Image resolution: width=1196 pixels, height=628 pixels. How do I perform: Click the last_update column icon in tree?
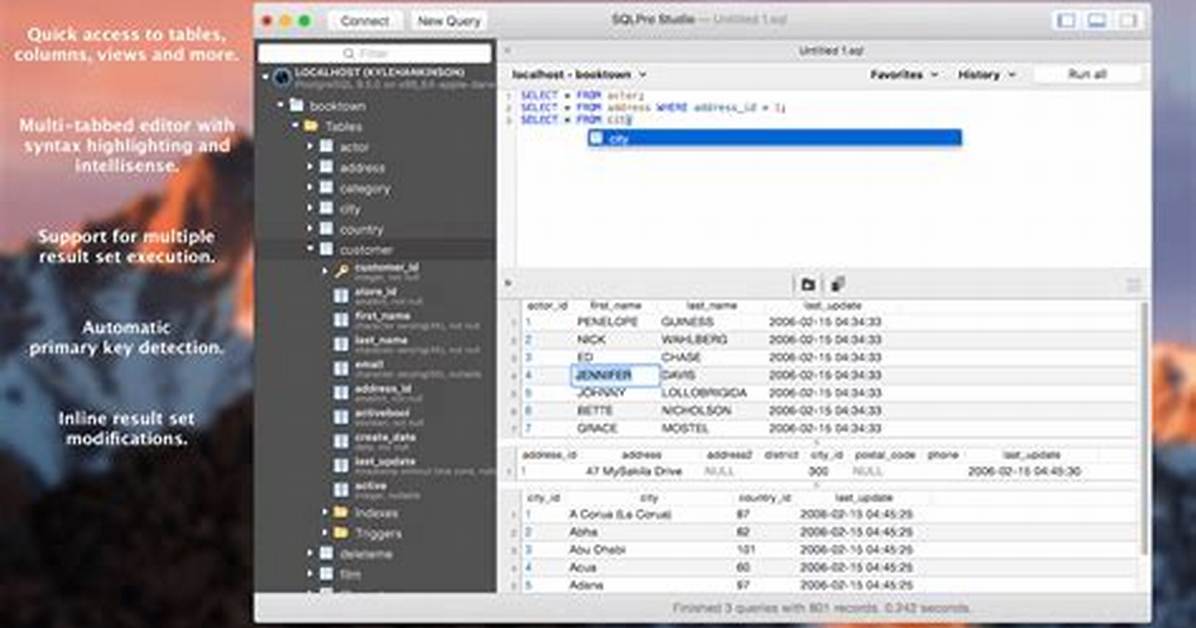tap(341, 465)
